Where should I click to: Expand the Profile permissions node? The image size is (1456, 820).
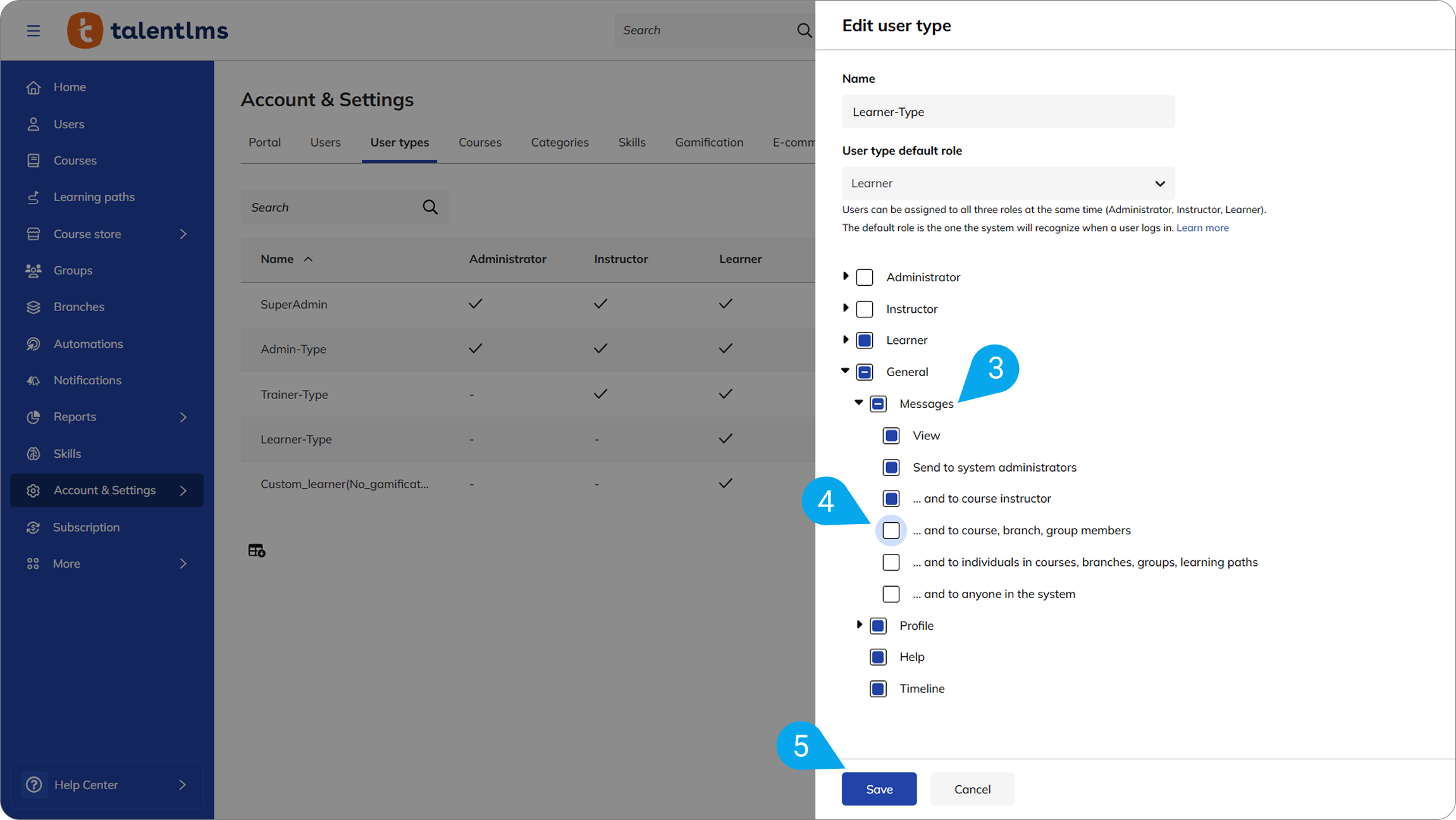pos(859,625)
